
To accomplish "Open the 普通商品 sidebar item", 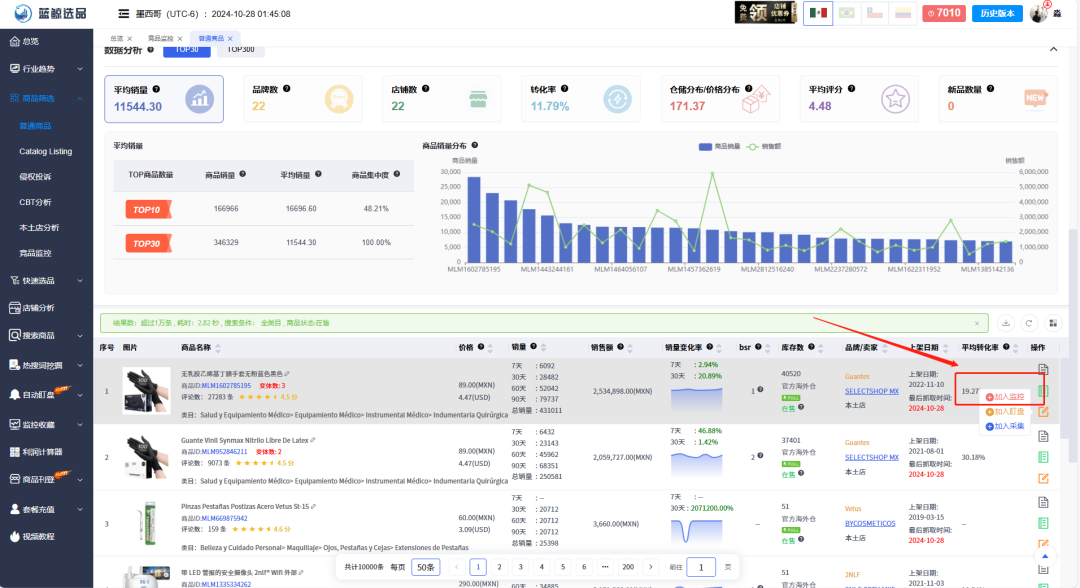I will click(x=35, y=126).
